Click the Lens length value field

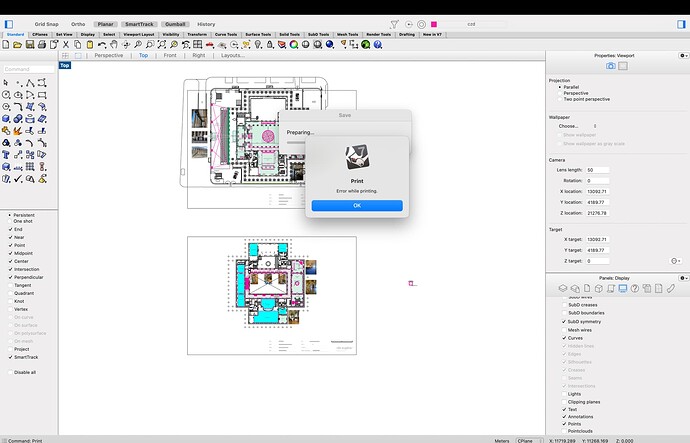coord(598,170)
